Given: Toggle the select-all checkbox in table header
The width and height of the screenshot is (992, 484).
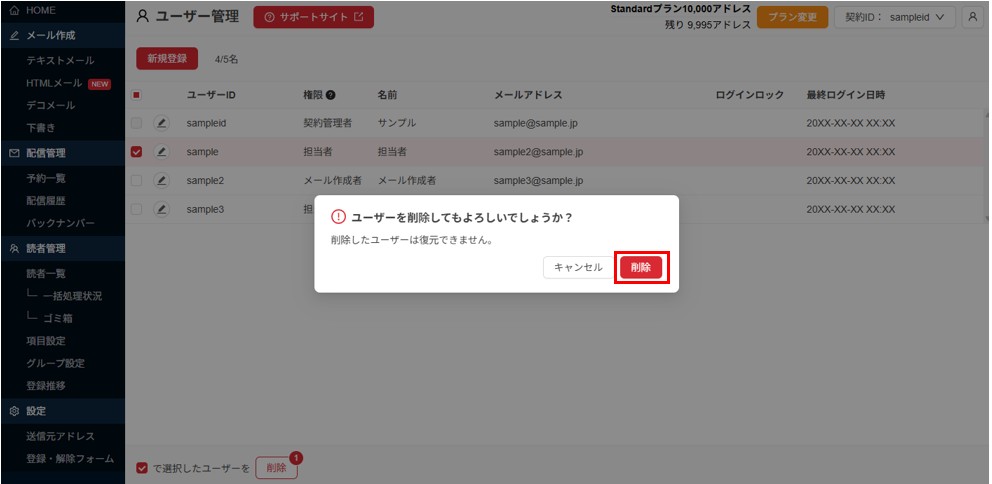Looking at the screenshot, I should tap(137, 95).
